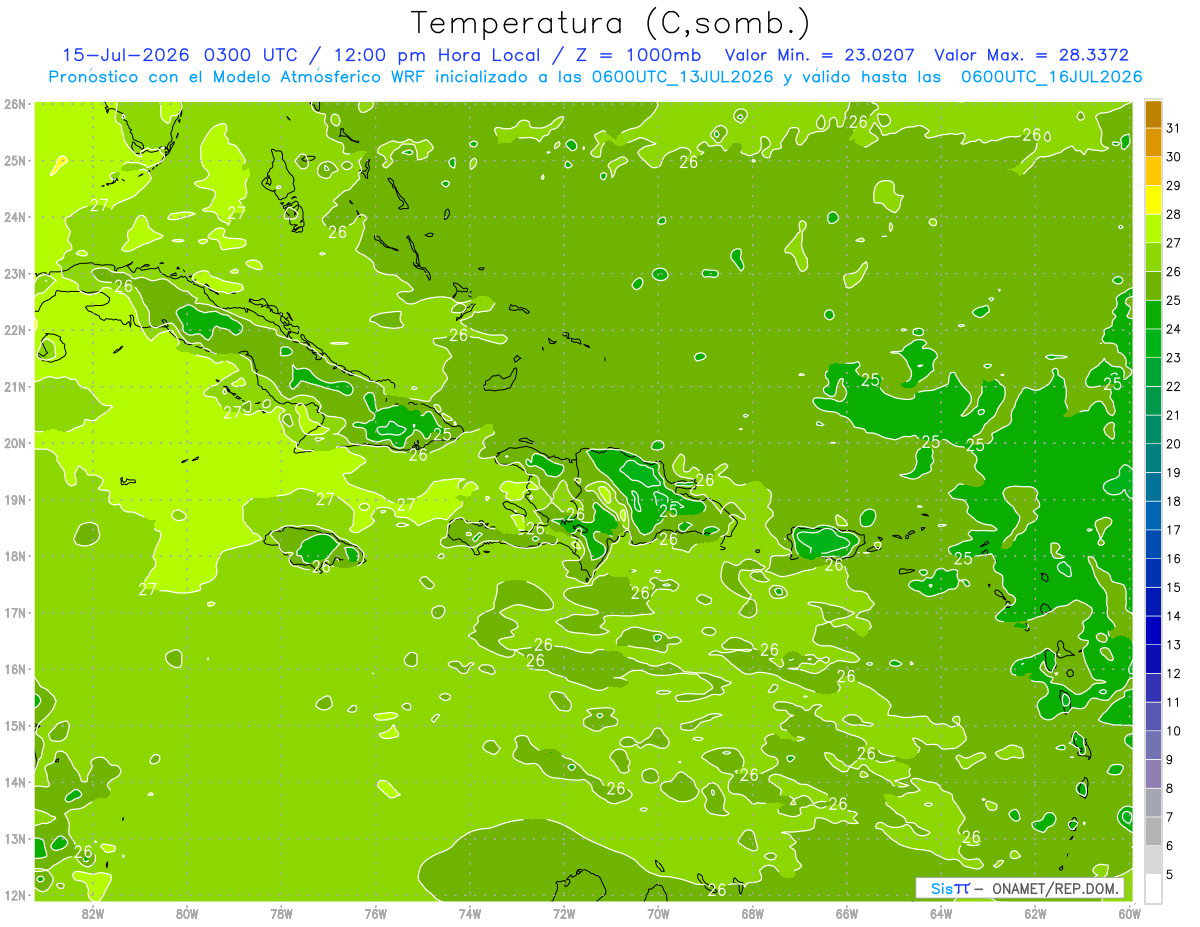Image resolution: width=1200 pixels, height=927 pixels.
Task: Click the latitude label '19N'
Action: (15, 499)
